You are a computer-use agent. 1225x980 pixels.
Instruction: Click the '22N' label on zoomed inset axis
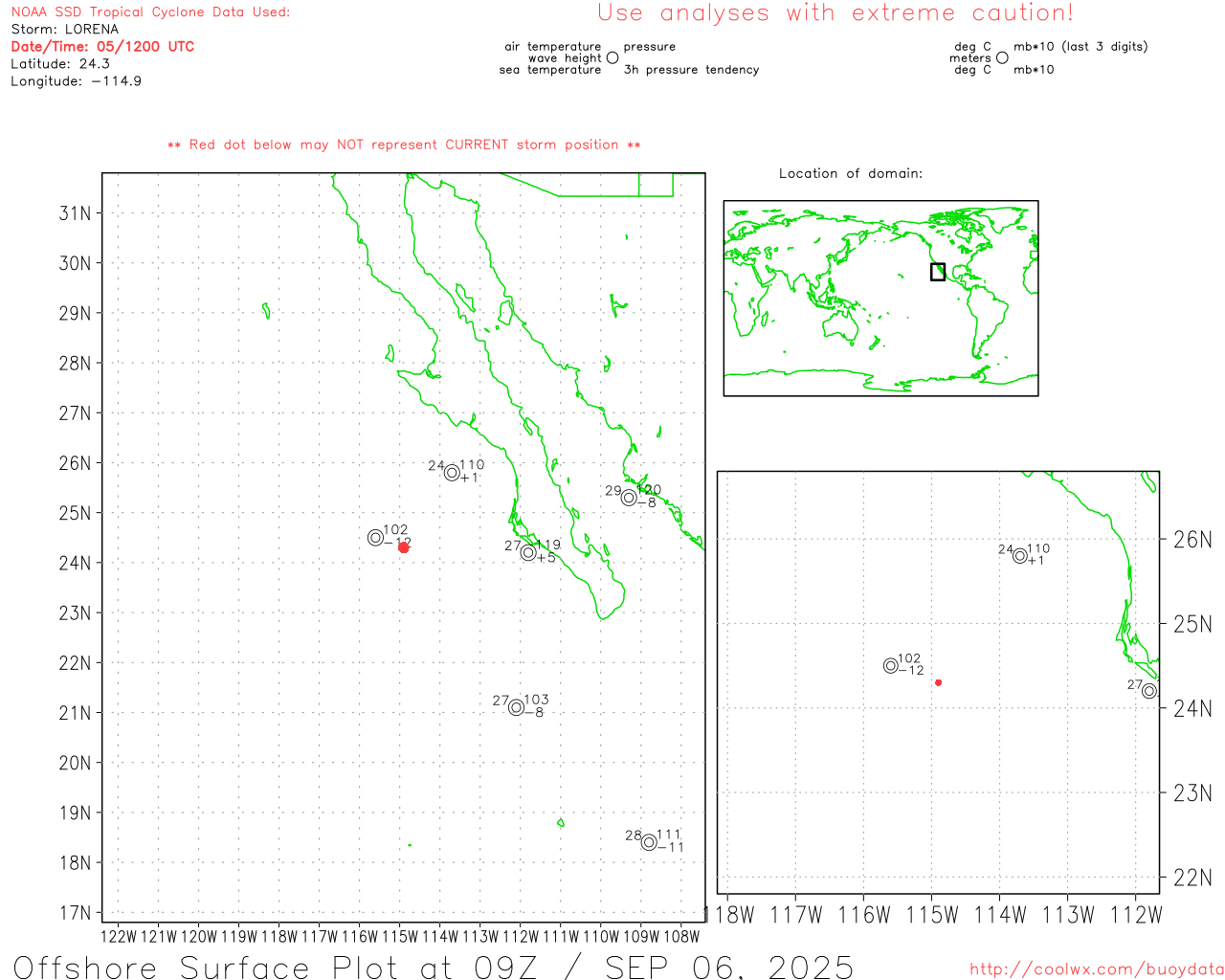[x=1192, y=877]
